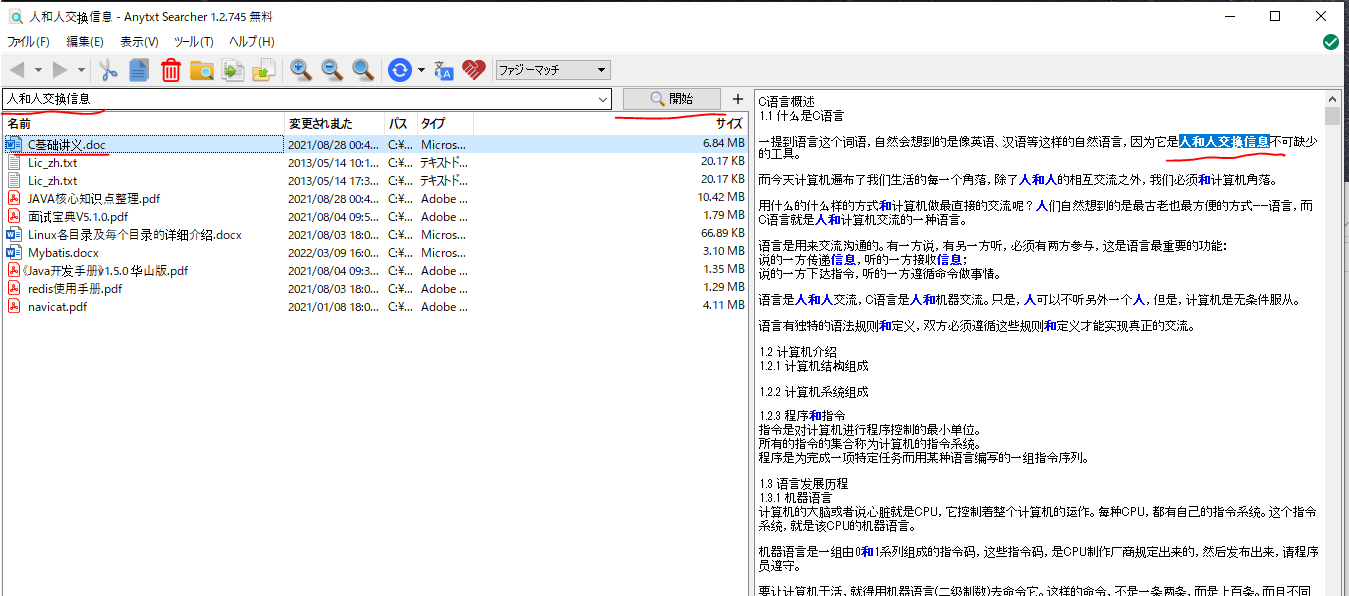Click Word icon of Mybatis.docx
The image size is (1349, 596).
pyautogui.click(x=14, y=252)
